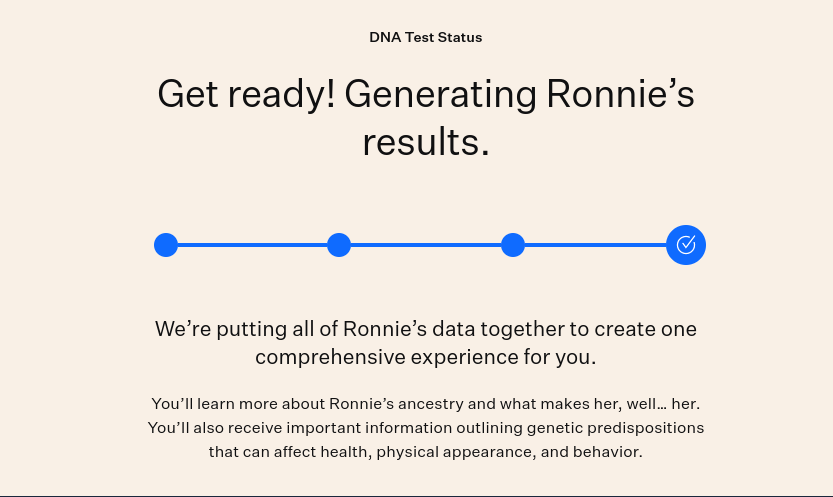833x497 pixels.
Task: Select the second progress step dot
Action: pos(339,245)
